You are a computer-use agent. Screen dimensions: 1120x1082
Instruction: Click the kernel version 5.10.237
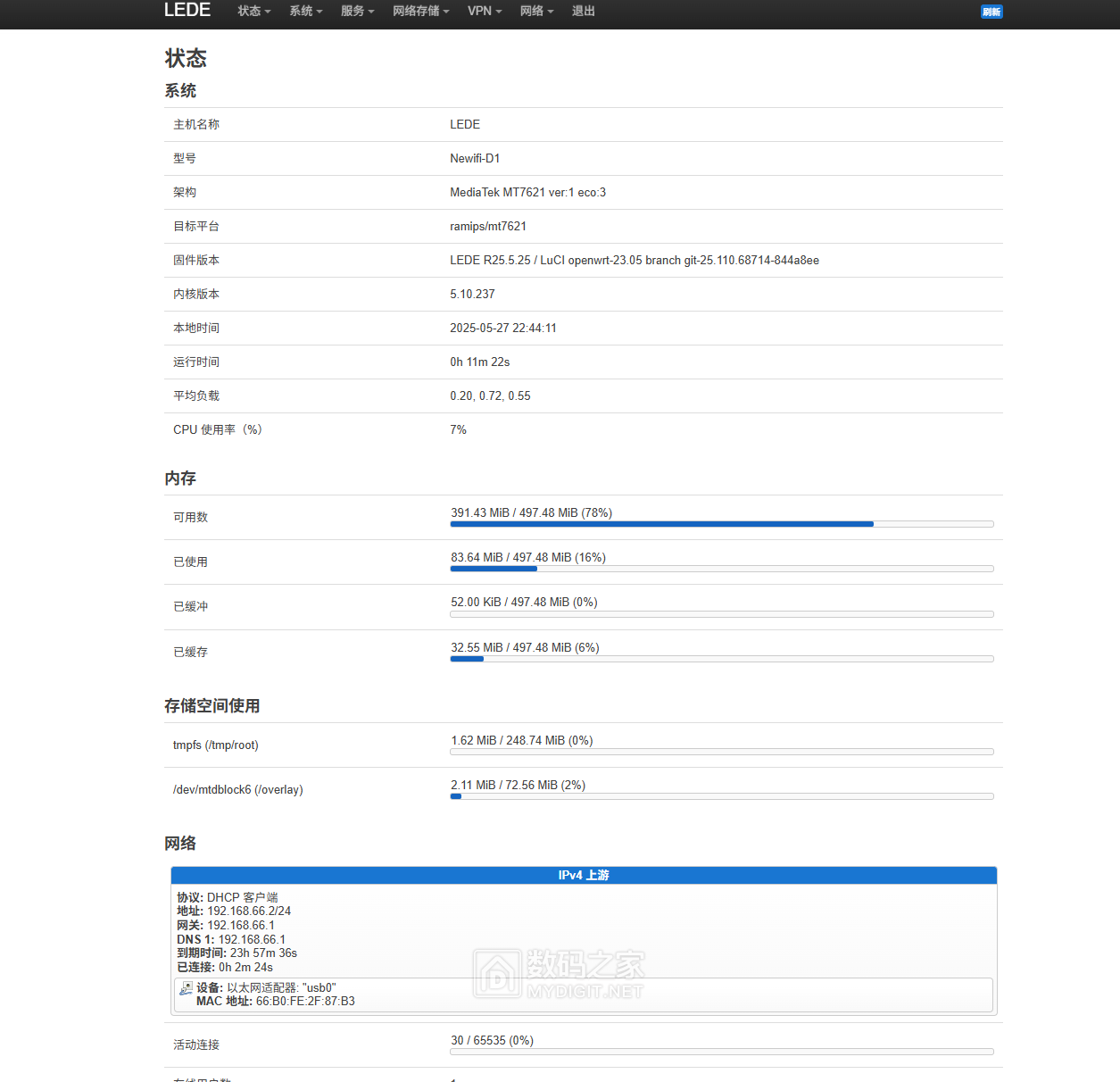coord(472,295)
